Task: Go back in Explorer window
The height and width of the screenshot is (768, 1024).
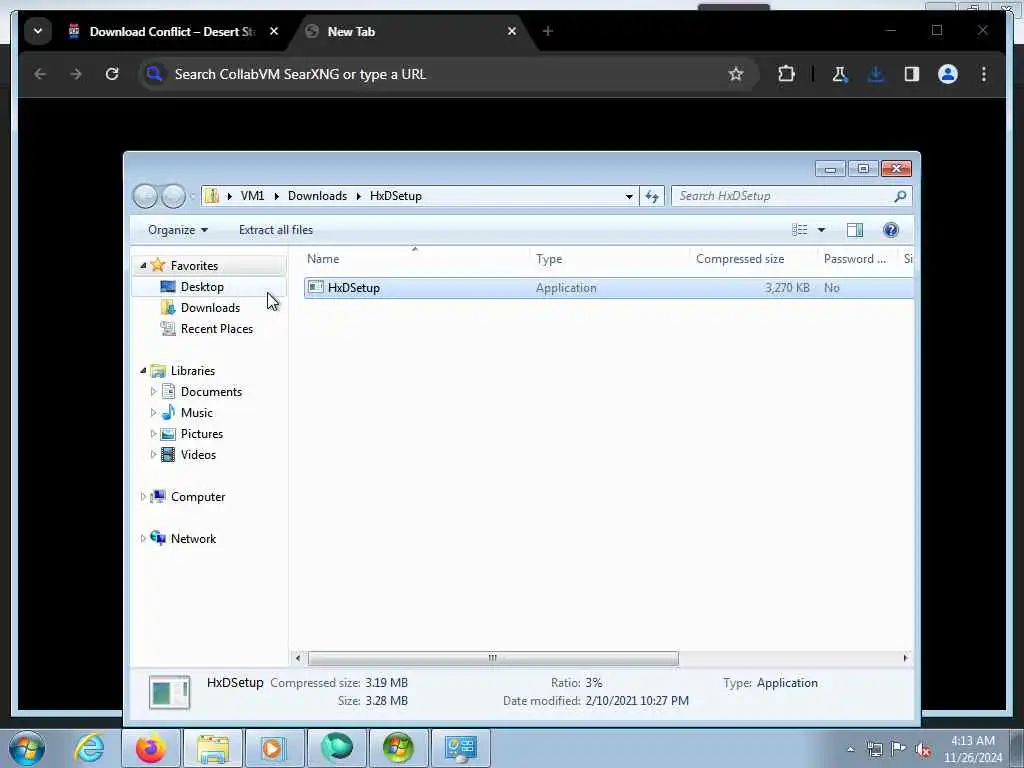Action: [x=145, y=196]
